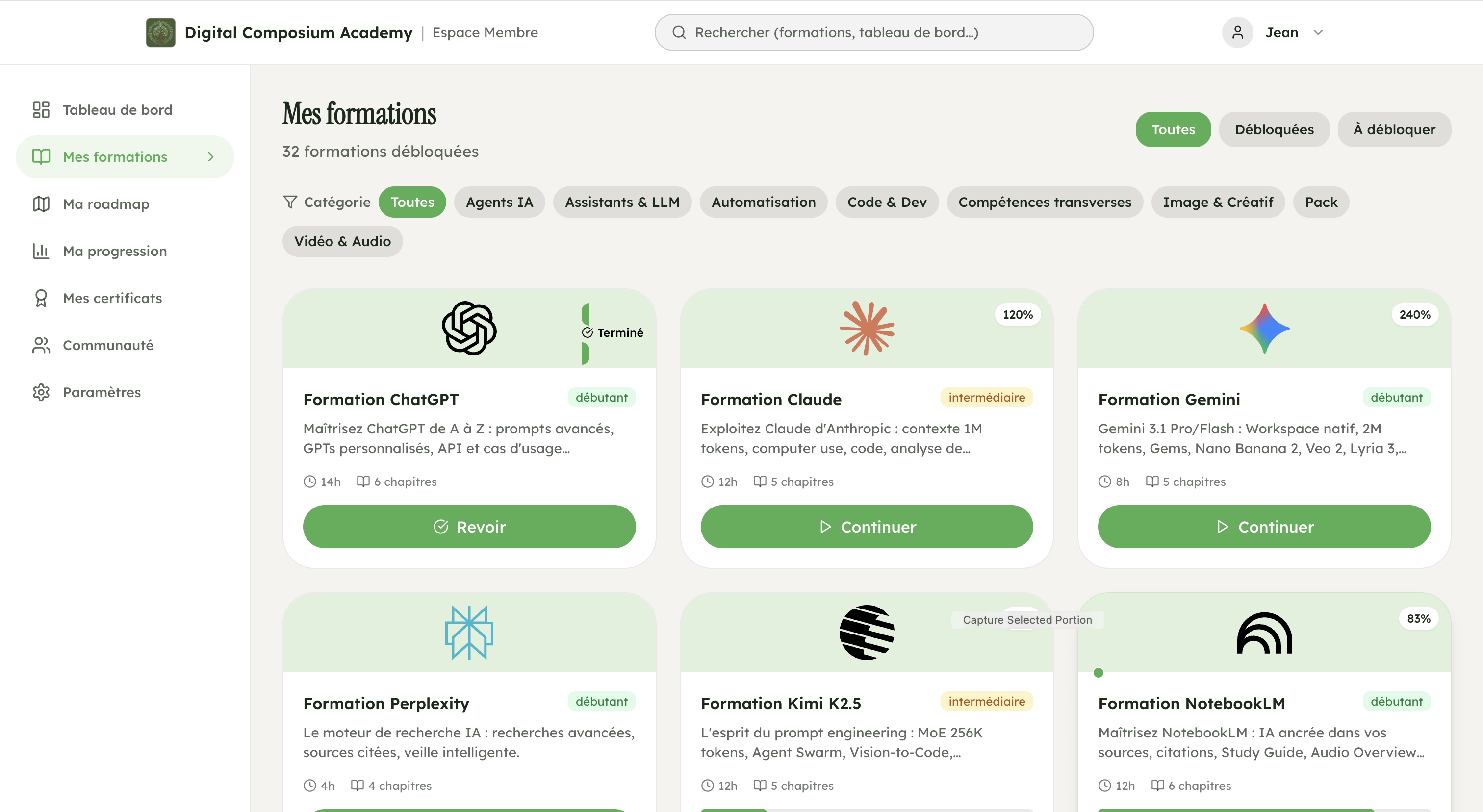Click the Mes certificats ribbon icon
This screenshot has height=812, width=1483.
coord(41,298)
